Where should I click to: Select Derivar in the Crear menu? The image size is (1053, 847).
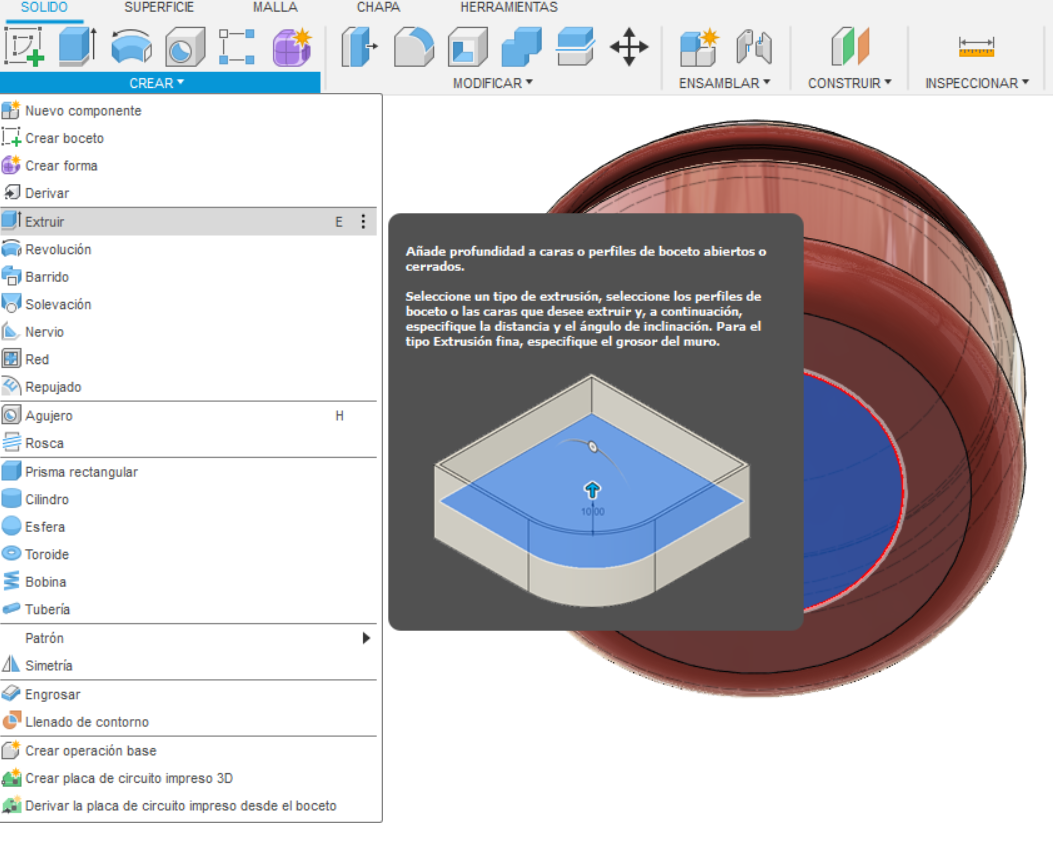[189, 193]
